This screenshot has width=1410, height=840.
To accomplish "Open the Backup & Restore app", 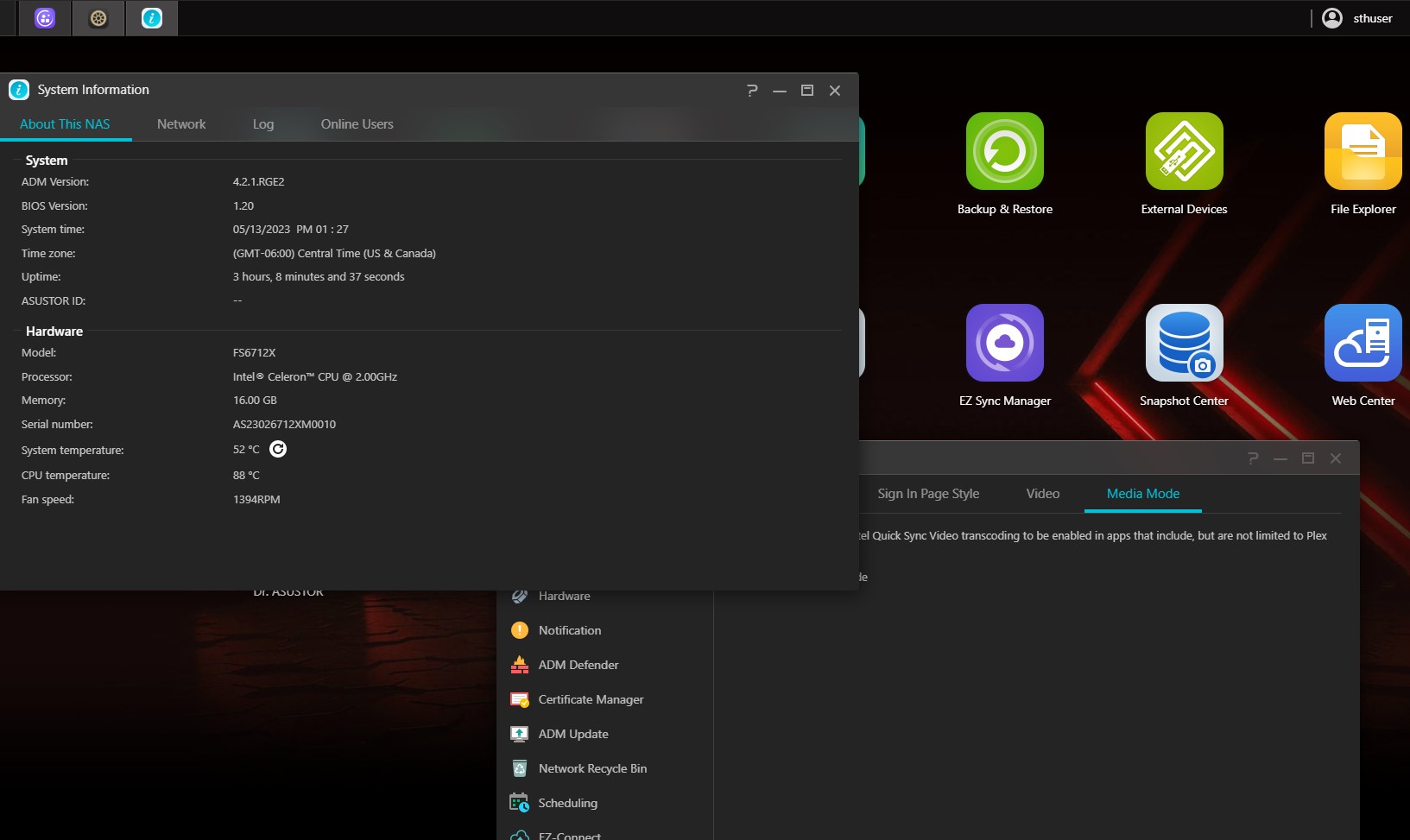I will (1004, 152).
